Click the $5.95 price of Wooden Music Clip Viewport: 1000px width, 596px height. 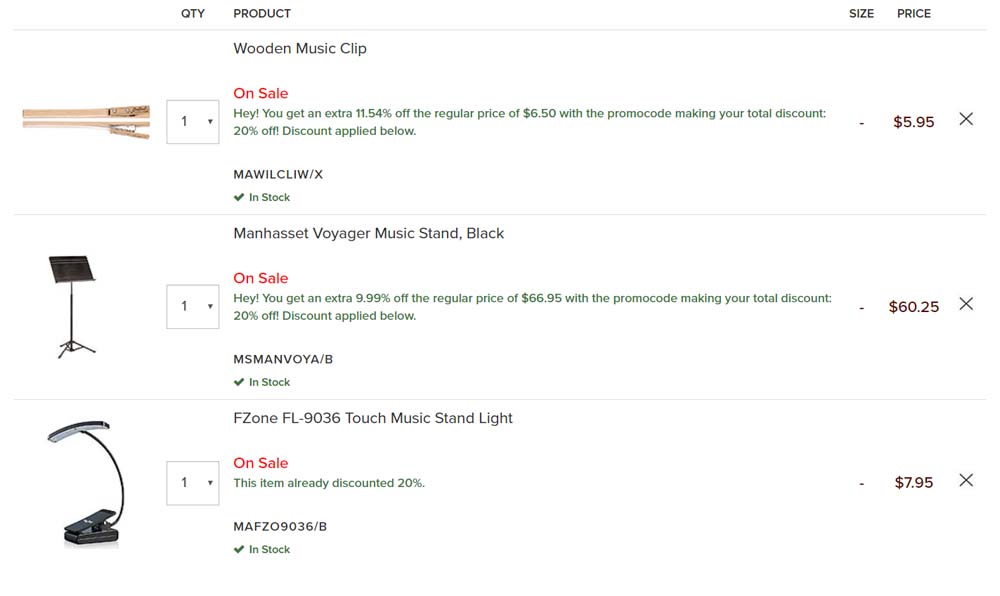coord(913,122)
